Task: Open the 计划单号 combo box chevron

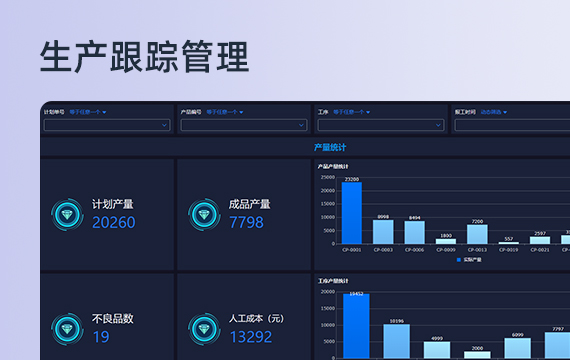Action: 164,125
